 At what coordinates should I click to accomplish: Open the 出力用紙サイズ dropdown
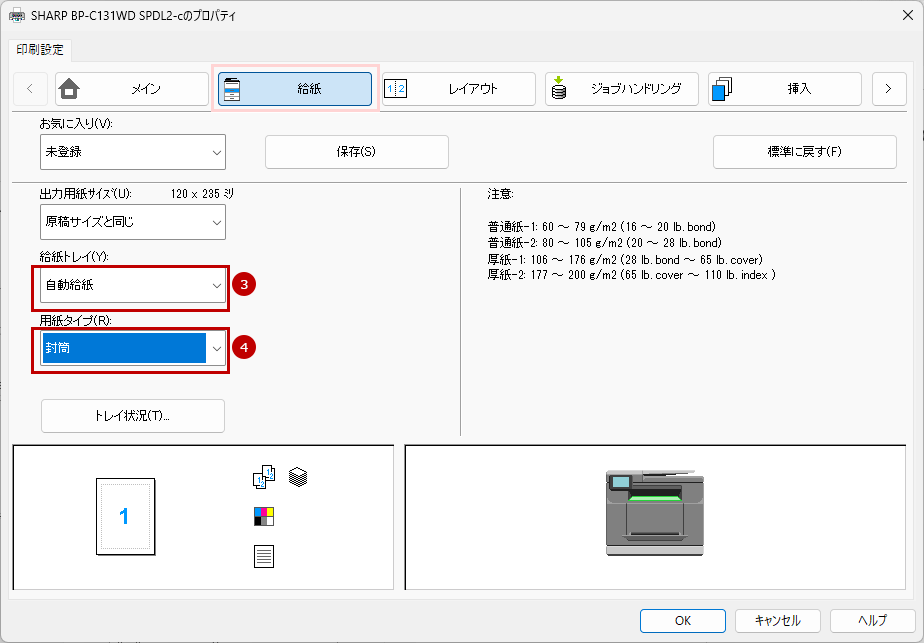click(132, 222)
